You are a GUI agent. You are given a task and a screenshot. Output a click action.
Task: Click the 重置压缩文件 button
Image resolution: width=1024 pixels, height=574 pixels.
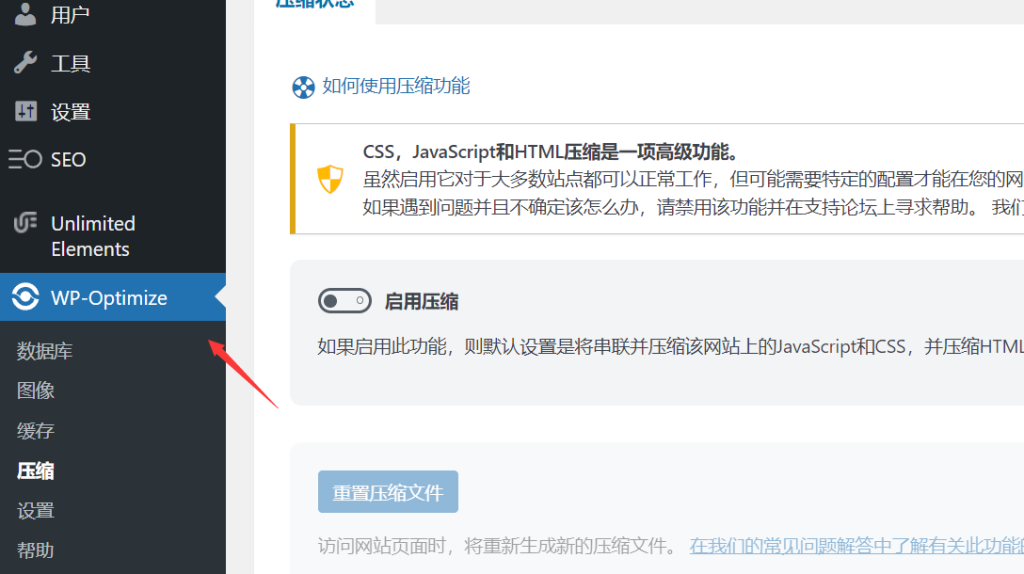(x=388, y=492)
